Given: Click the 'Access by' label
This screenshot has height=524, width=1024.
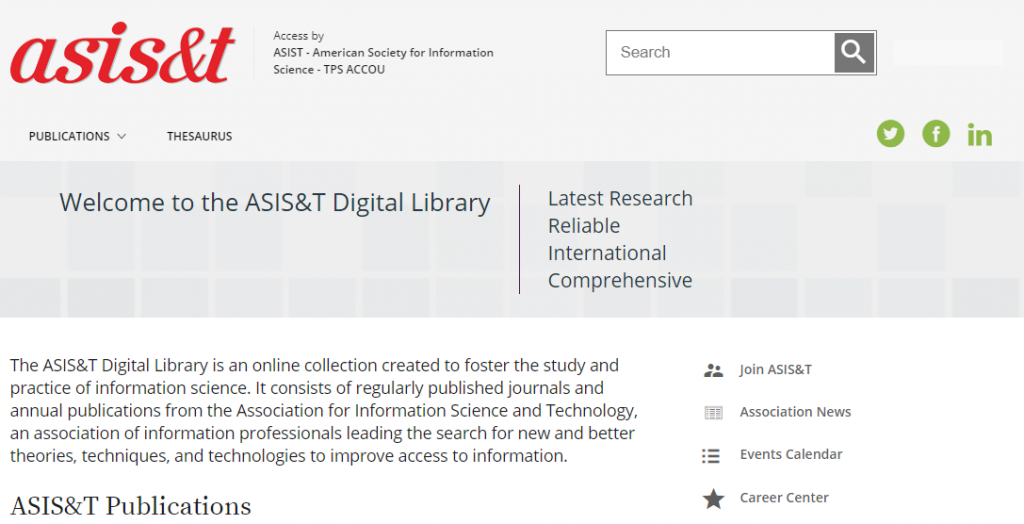Looking at the screenshot, I should pyautogui.click(x=298, y=36).
